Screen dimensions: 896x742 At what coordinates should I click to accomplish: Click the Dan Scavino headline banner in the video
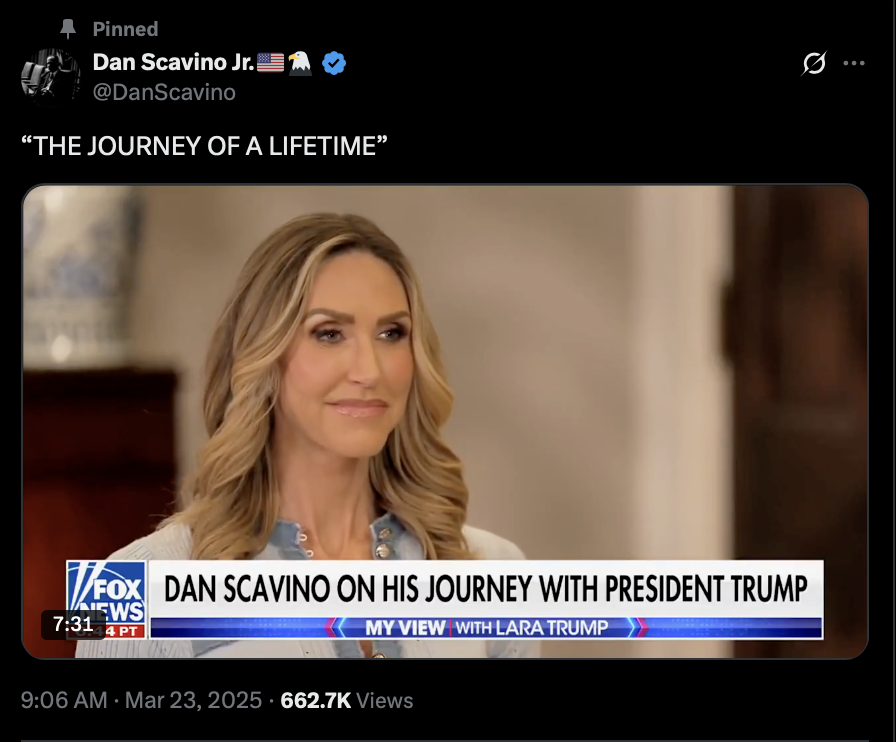click(x=486, y=588)
